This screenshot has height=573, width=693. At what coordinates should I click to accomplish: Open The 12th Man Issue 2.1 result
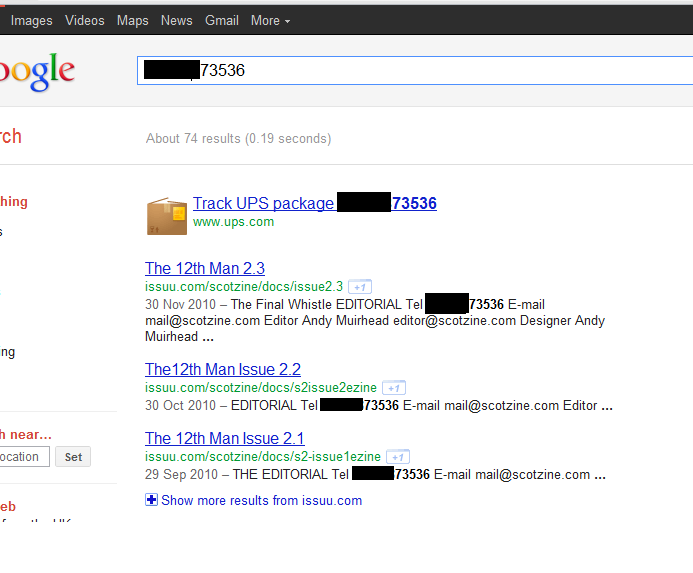(225, 438)
